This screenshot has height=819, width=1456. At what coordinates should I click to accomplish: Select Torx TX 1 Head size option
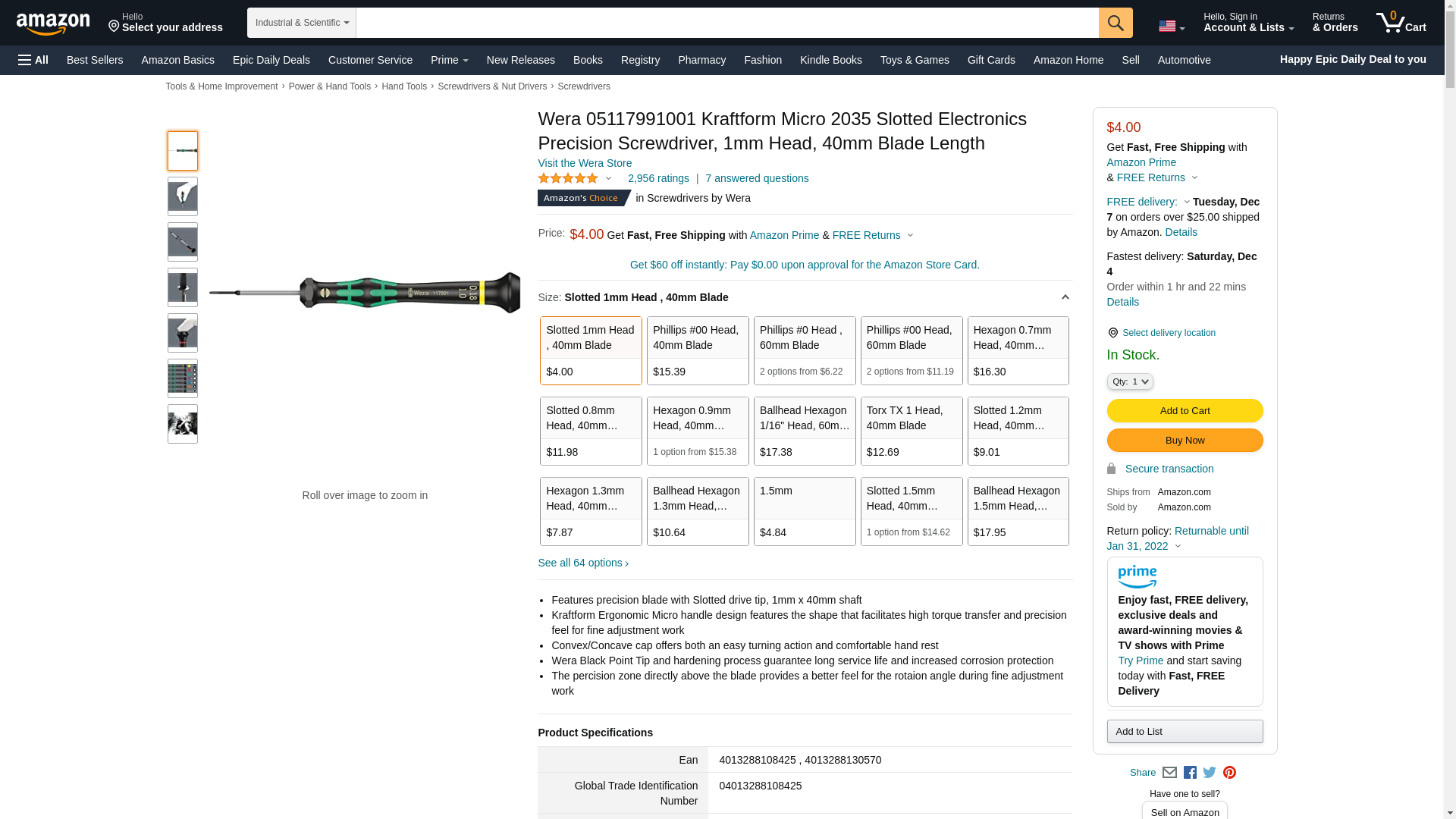(x=911, y=431)
